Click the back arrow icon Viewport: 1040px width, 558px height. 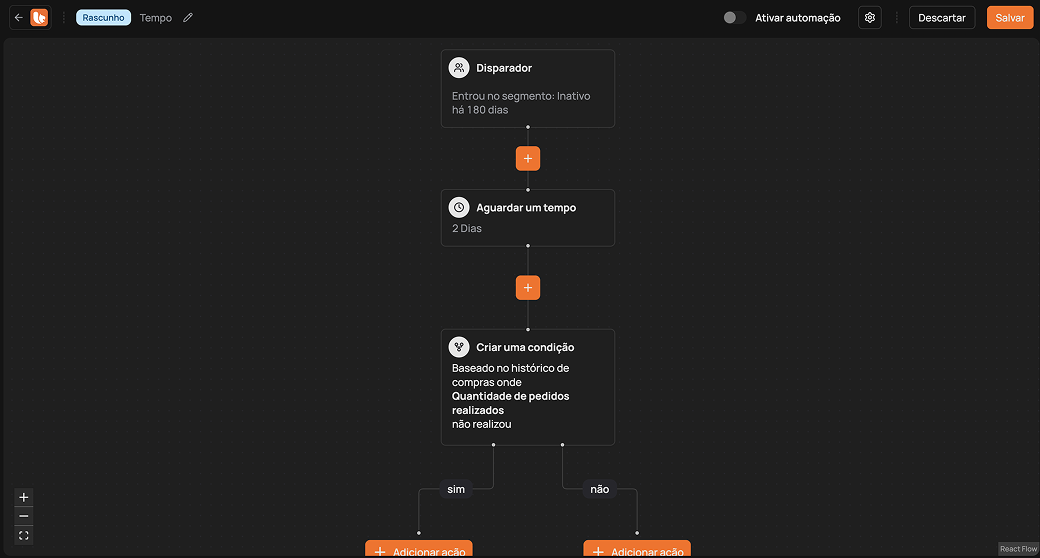coord(18,18)
